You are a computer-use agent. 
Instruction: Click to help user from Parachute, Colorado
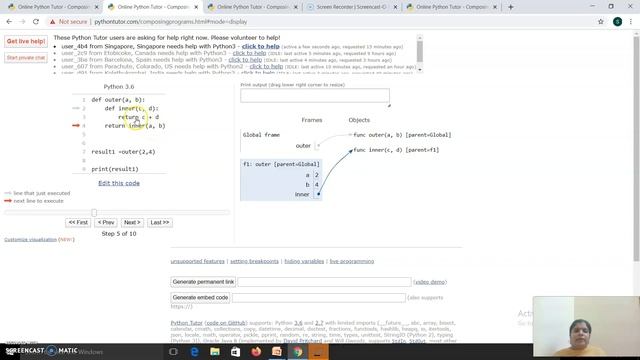(266, 66)
